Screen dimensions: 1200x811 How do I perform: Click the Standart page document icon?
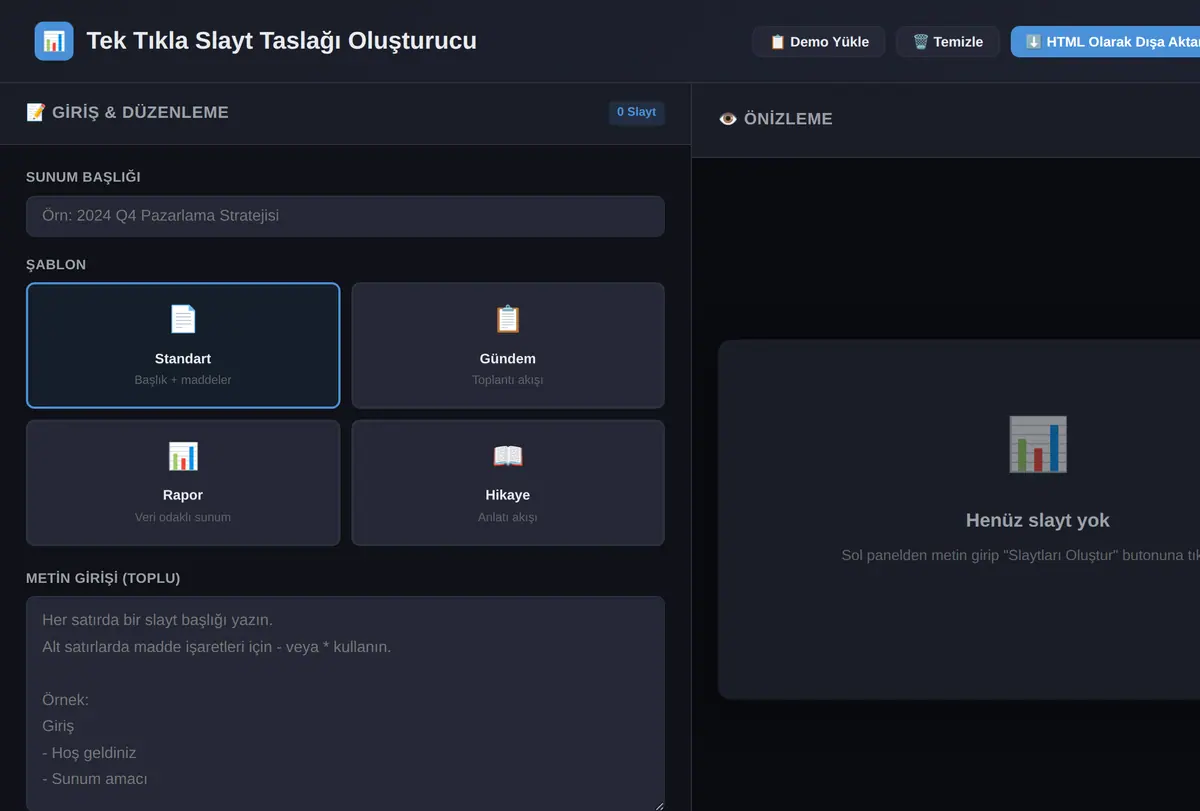[183, 319]
